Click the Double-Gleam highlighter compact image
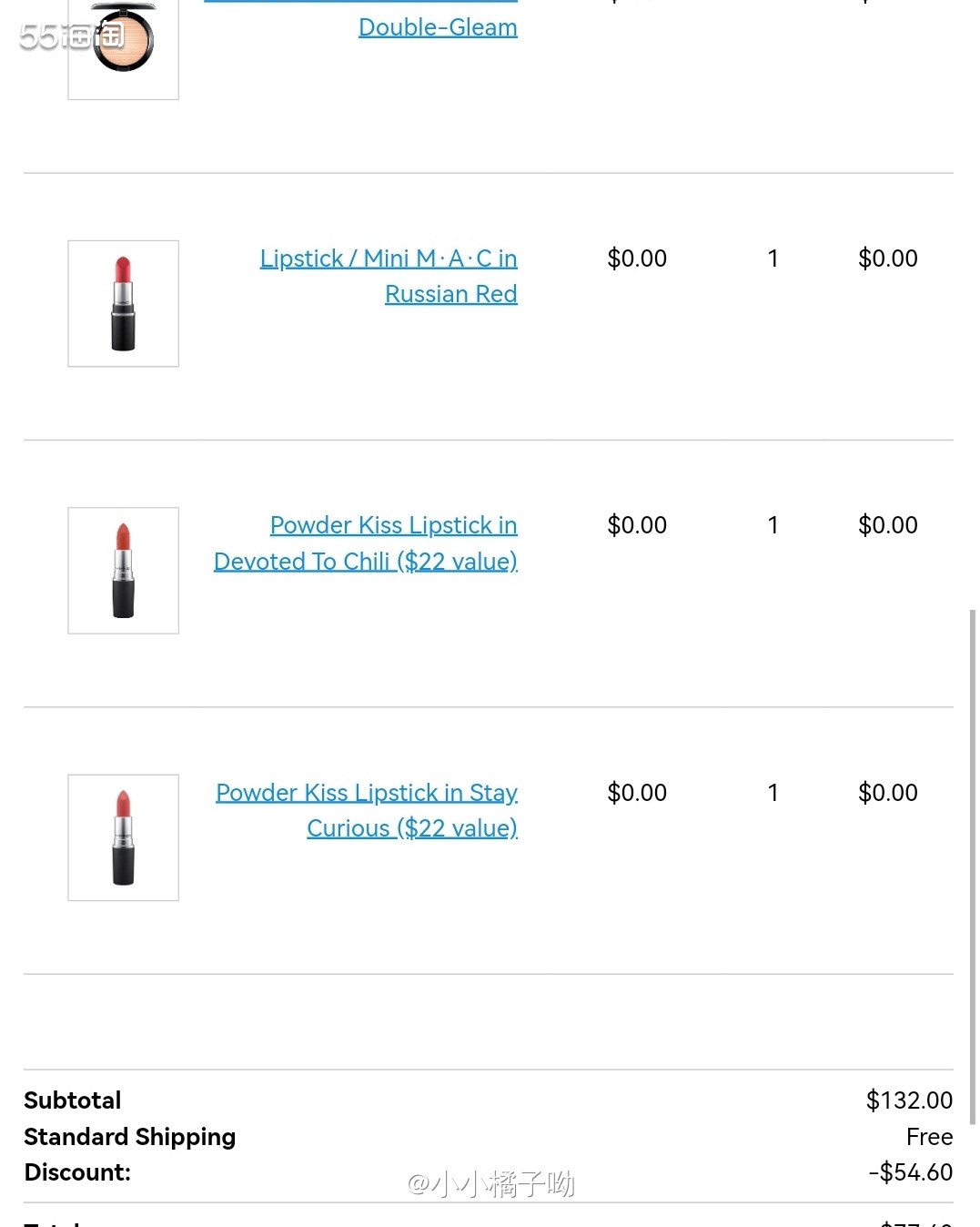This screenshot has width=980, height=1227. tap(124, 46)
